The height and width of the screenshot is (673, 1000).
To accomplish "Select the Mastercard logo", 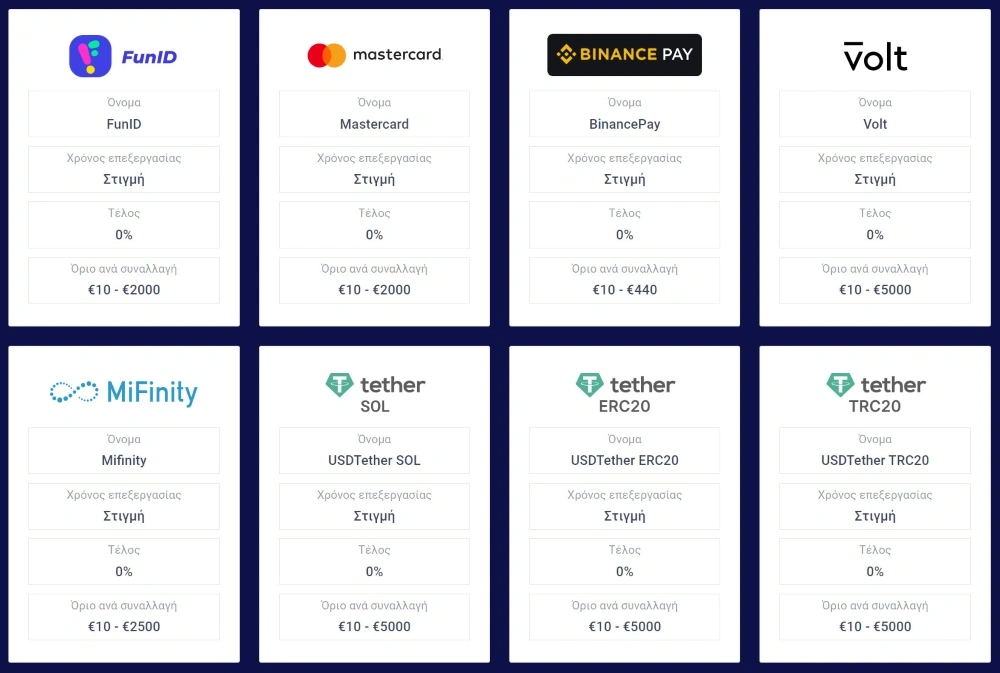I will [x=374, y=55].
